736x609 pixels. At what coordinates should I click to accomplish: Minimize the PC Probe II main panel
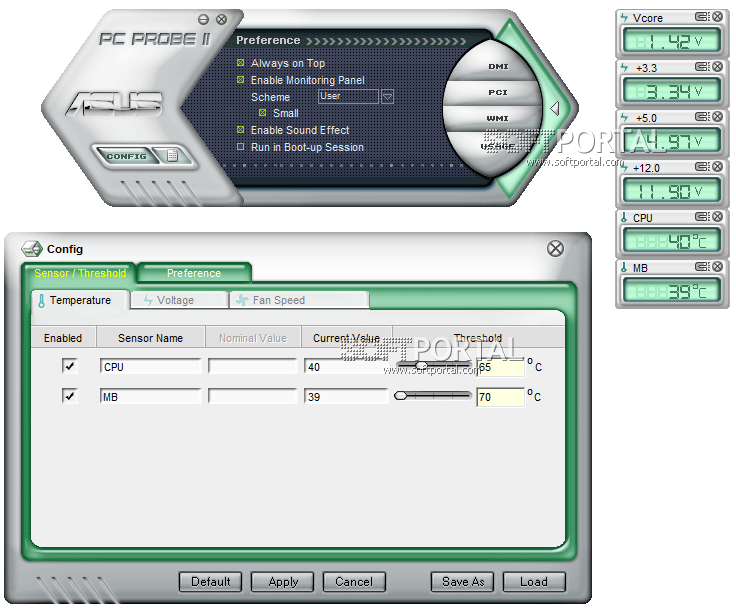pyautogui.click(x=203, y=19)
